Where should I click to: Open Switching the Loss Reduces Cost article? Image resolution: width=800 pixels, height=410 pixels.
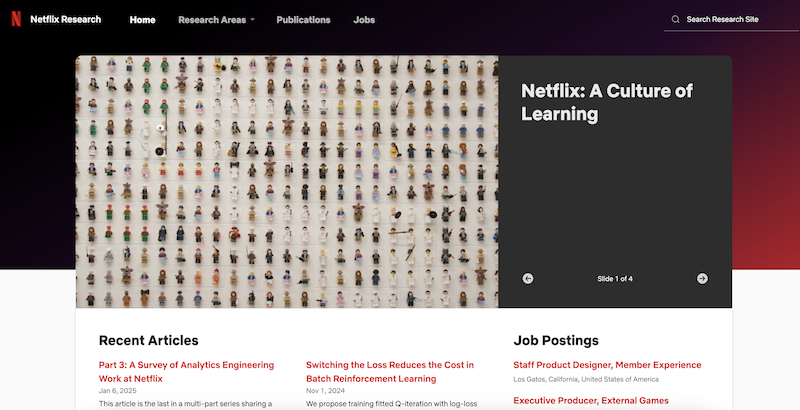(390, 372)
